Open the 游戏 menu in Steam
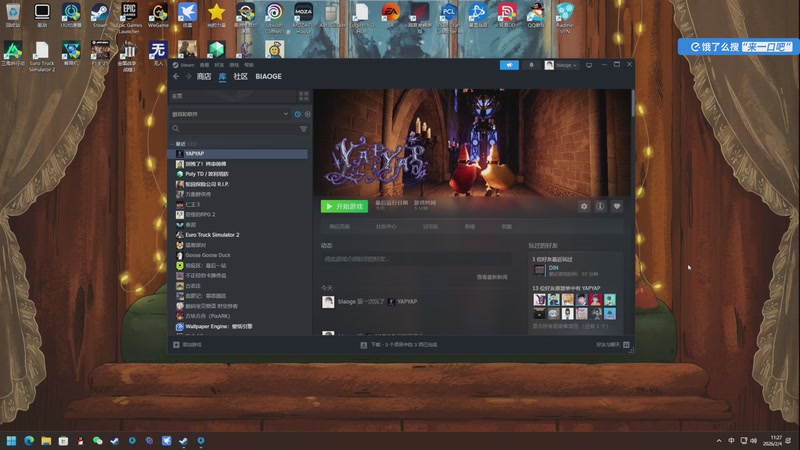 click(x=234, y=65)
